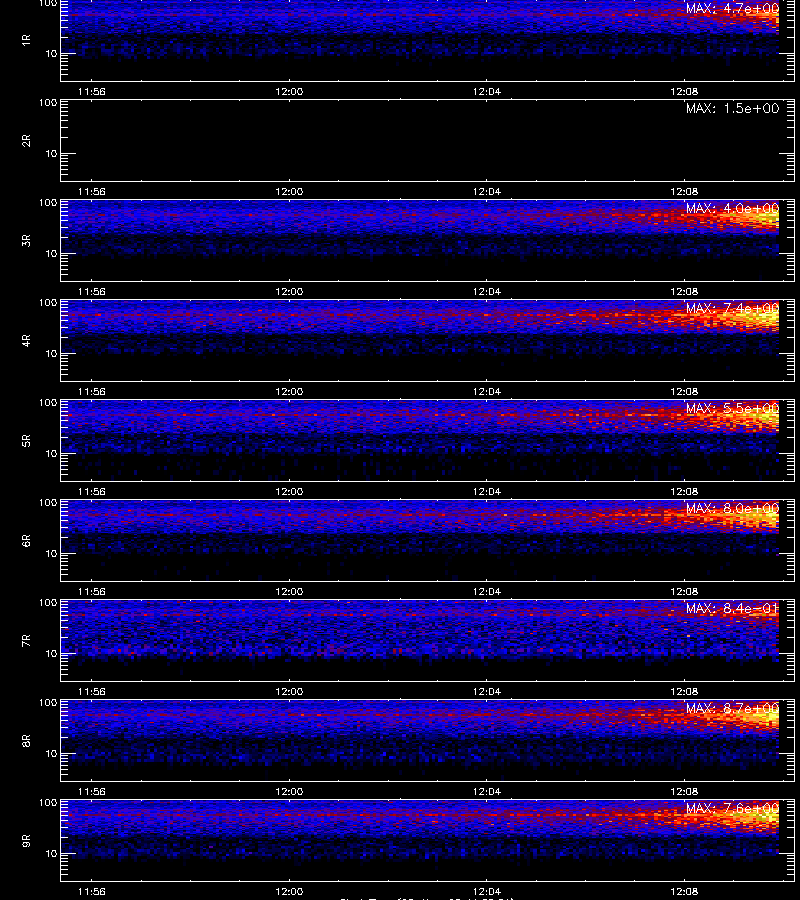Click the 12:00 tick label under panel 6R
800x900 pixels.
[289, 592]
